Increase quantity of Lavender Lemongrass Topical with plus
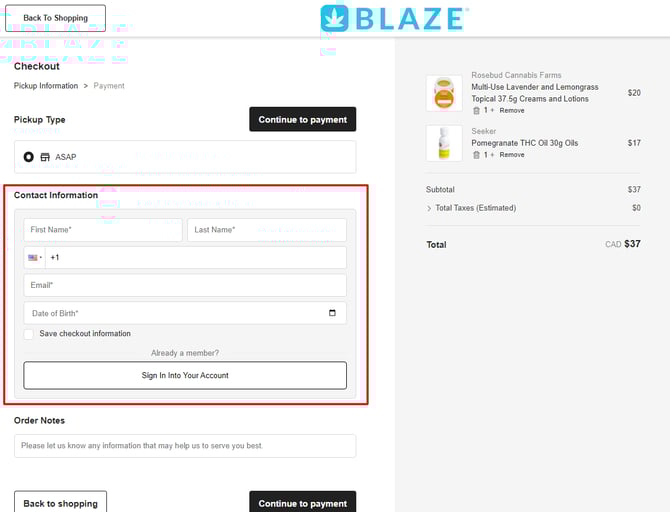 [x=492, y=111]
